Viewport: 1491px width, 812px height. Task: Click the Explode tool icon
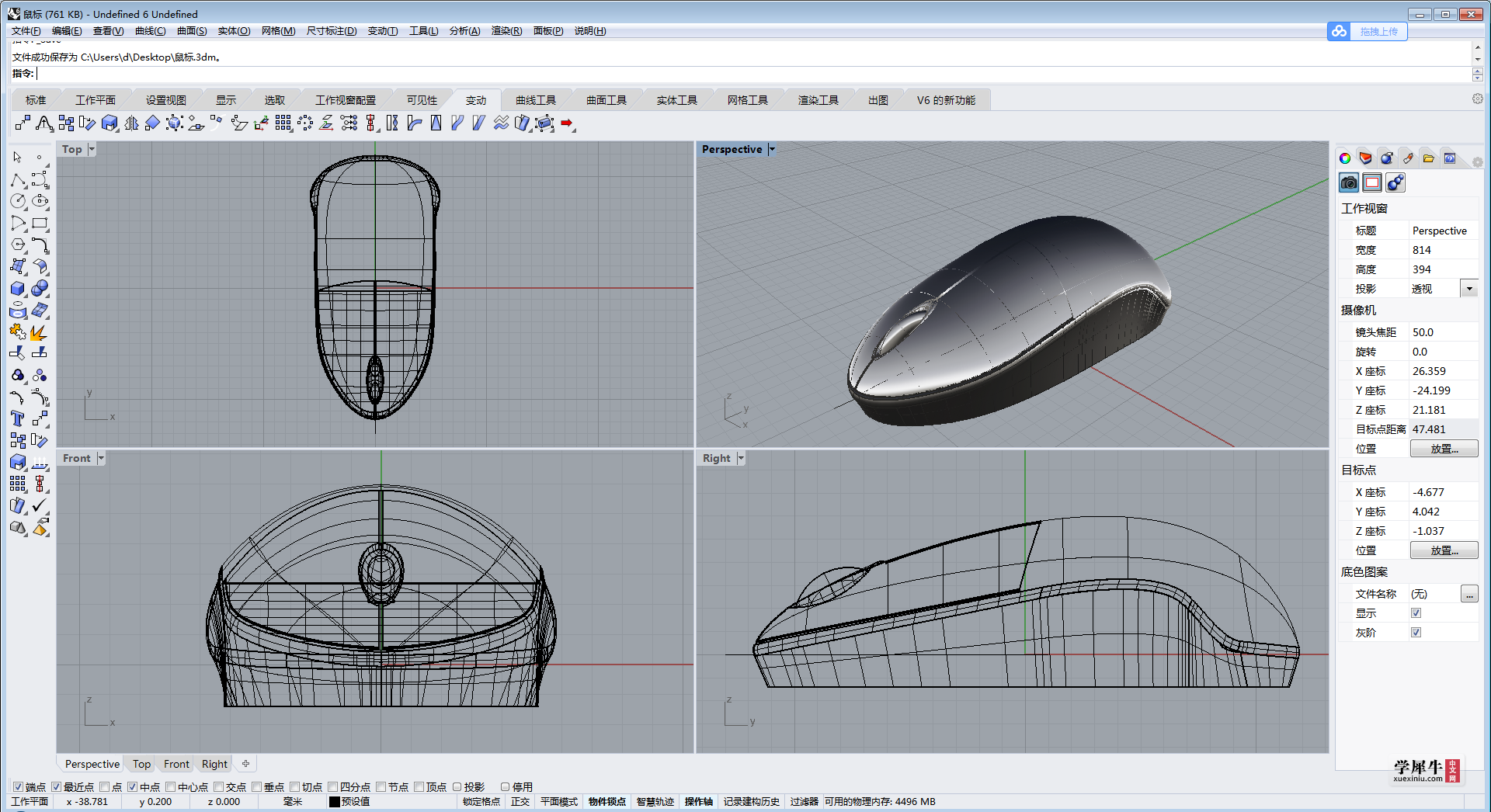click(40, 332)
